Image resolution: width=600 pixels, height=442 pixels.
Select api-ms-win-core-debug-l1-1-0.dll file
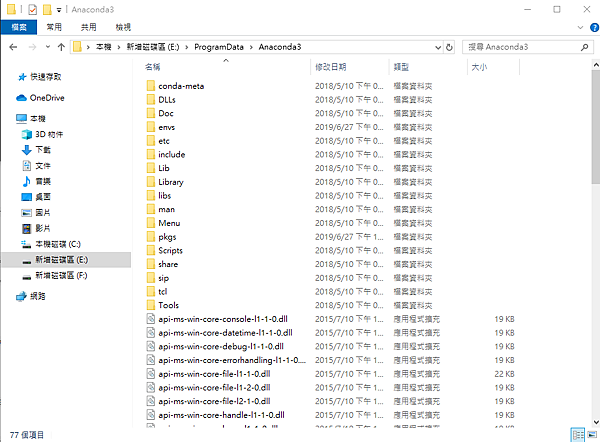tap(221, 347)
